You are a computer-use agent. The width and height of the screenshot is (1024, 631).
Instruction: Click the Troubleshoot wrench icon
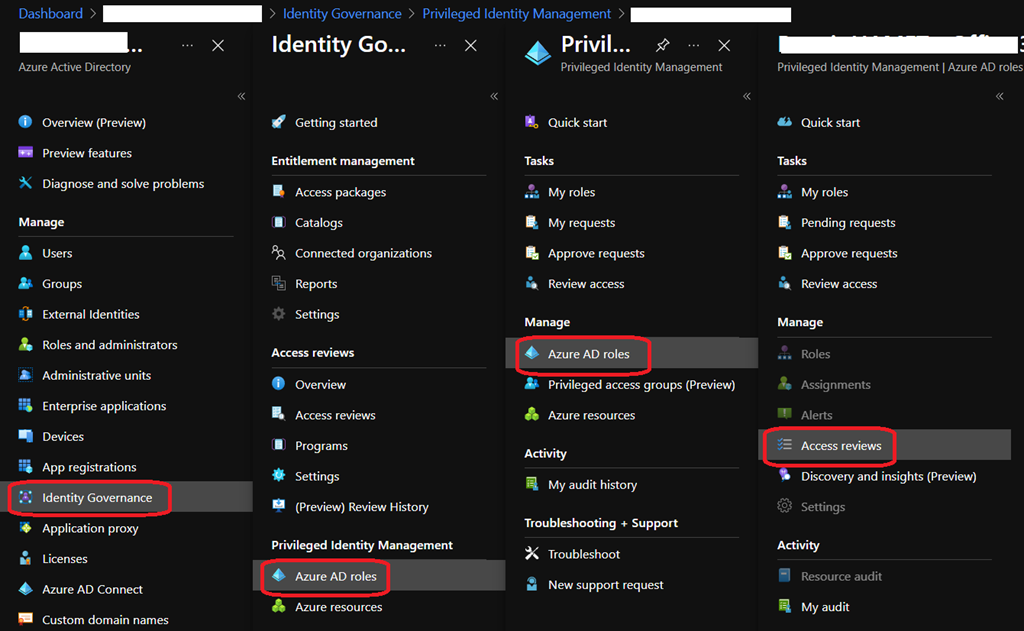tap(532, 554)
